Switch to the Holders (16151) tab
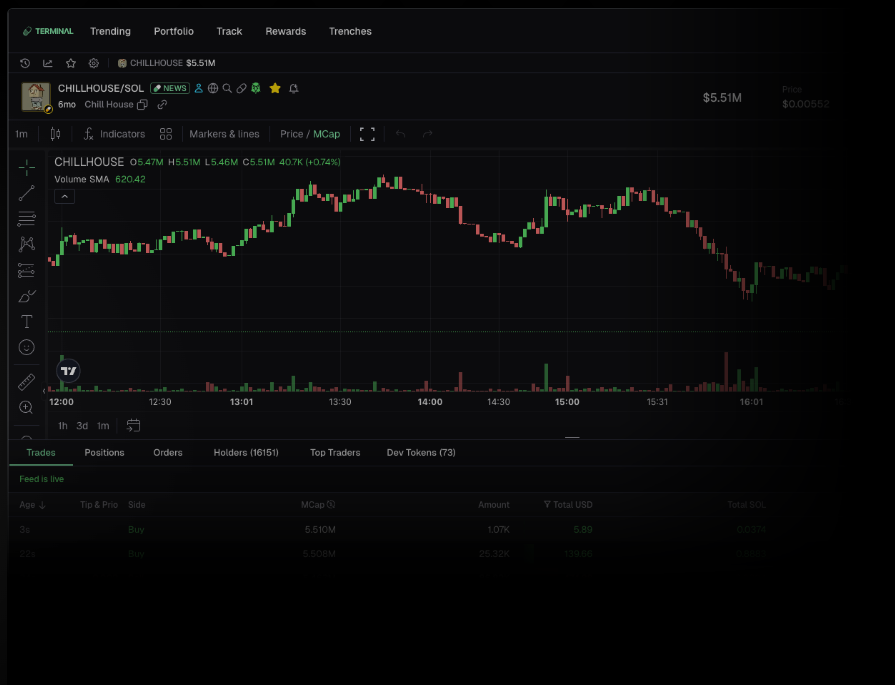The image size is (895, 685). 246,453
